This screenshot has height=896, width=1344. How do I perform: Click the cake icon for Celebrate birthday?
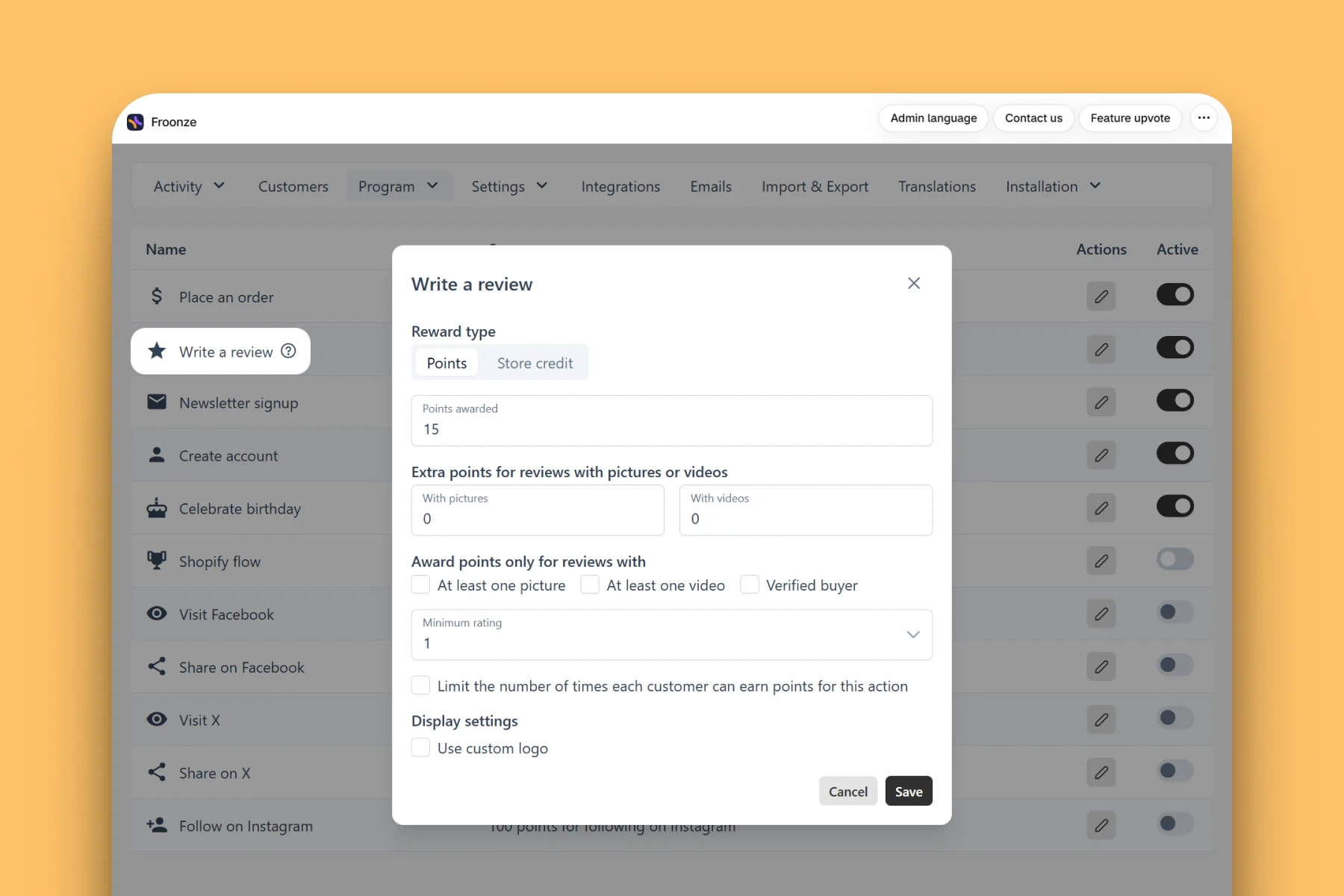[x=157, y=508]
